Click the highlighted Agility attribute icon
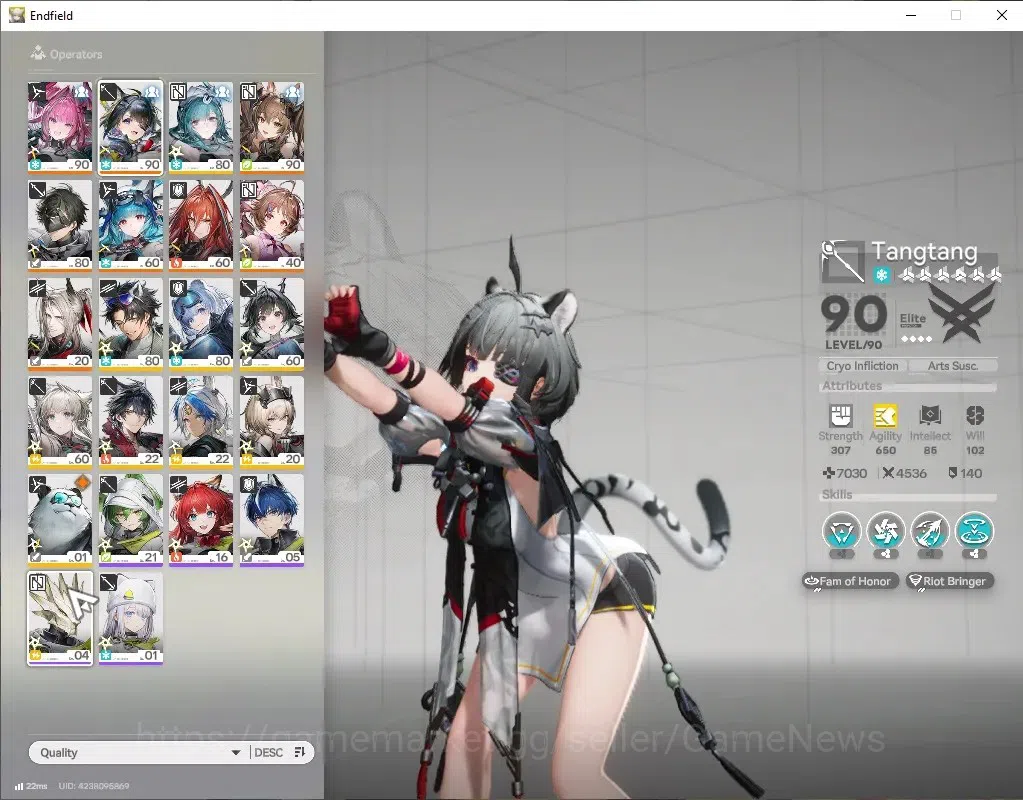The image size is (1023, 800). coord(885,415)
